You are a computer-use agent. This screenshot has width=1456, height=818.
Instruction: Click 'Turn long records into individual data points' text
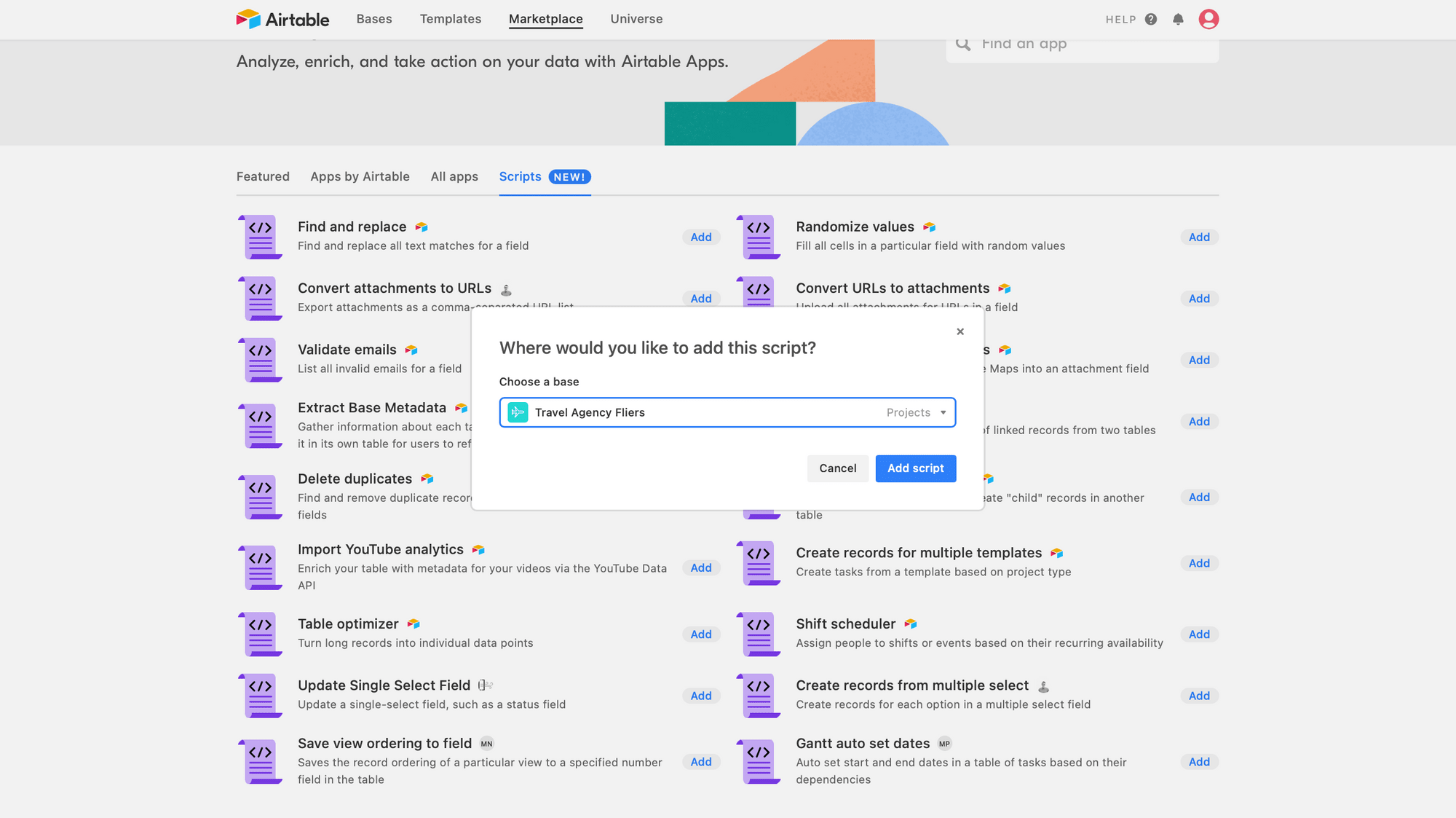(x=415, y=643)
